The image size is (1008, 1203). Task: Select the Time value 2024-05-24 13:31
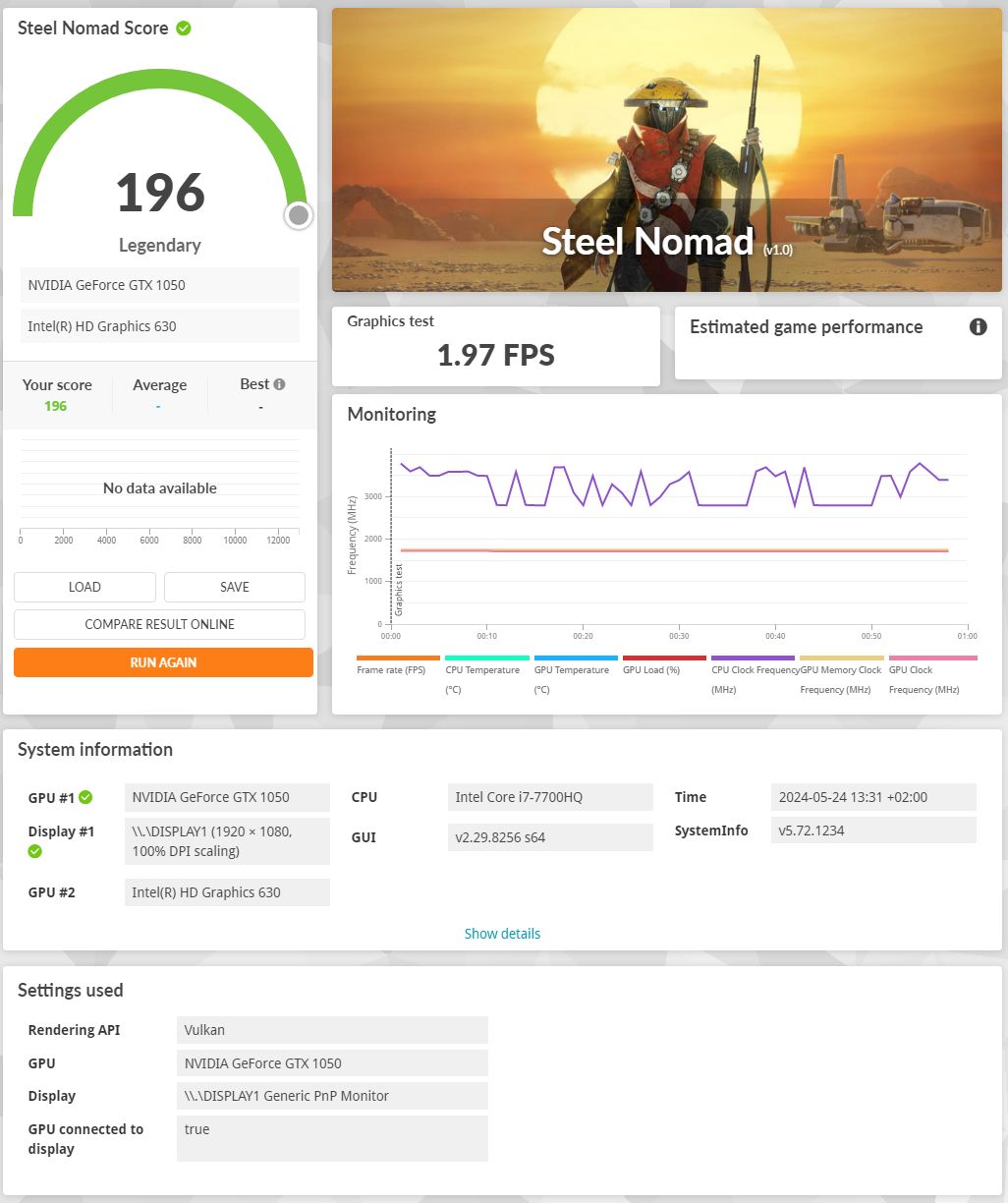pyautogui.click(x=873, y=797)
